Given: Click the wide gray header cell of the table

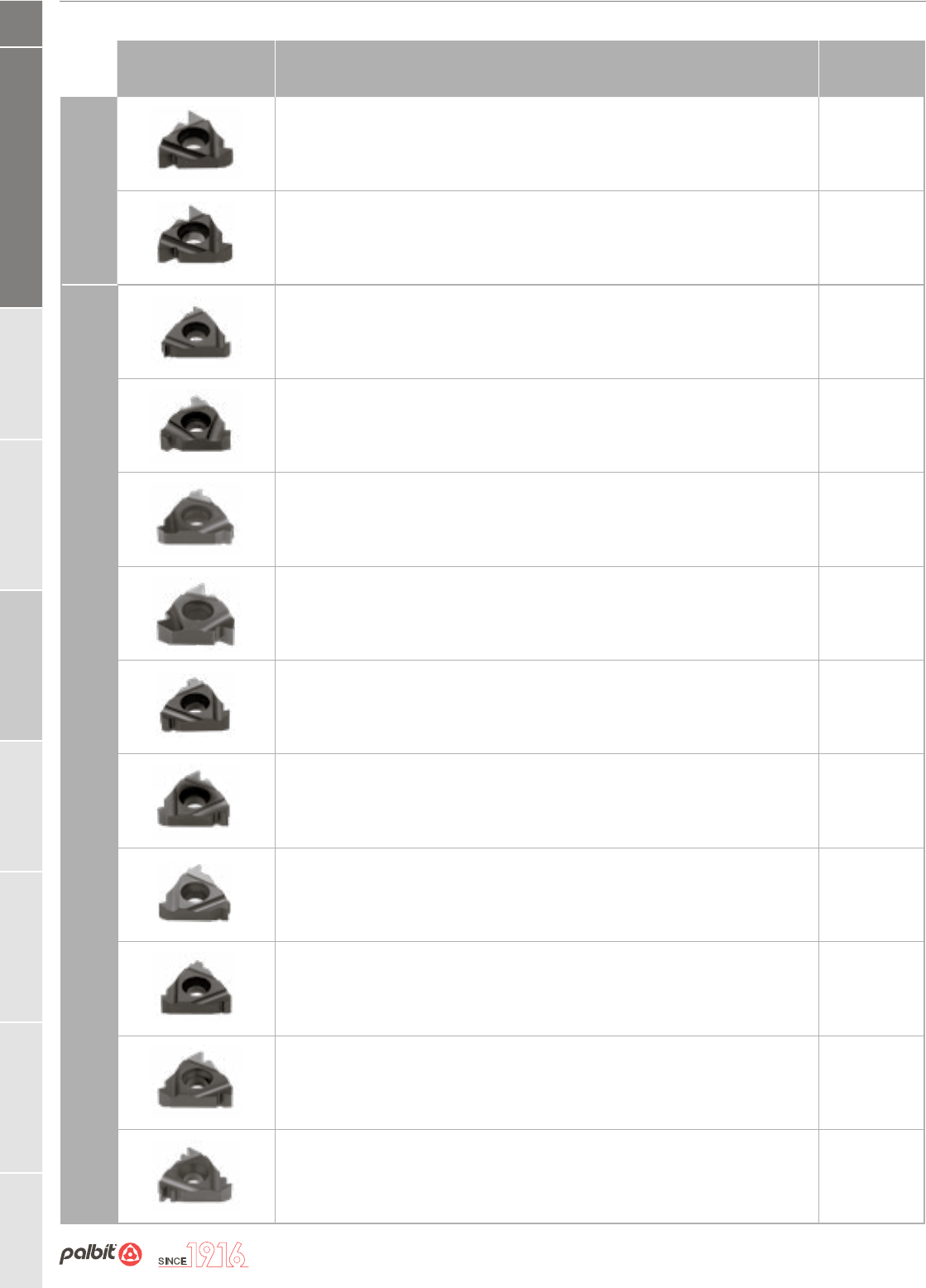Looking at the screenshot, I should coord(547,69).
